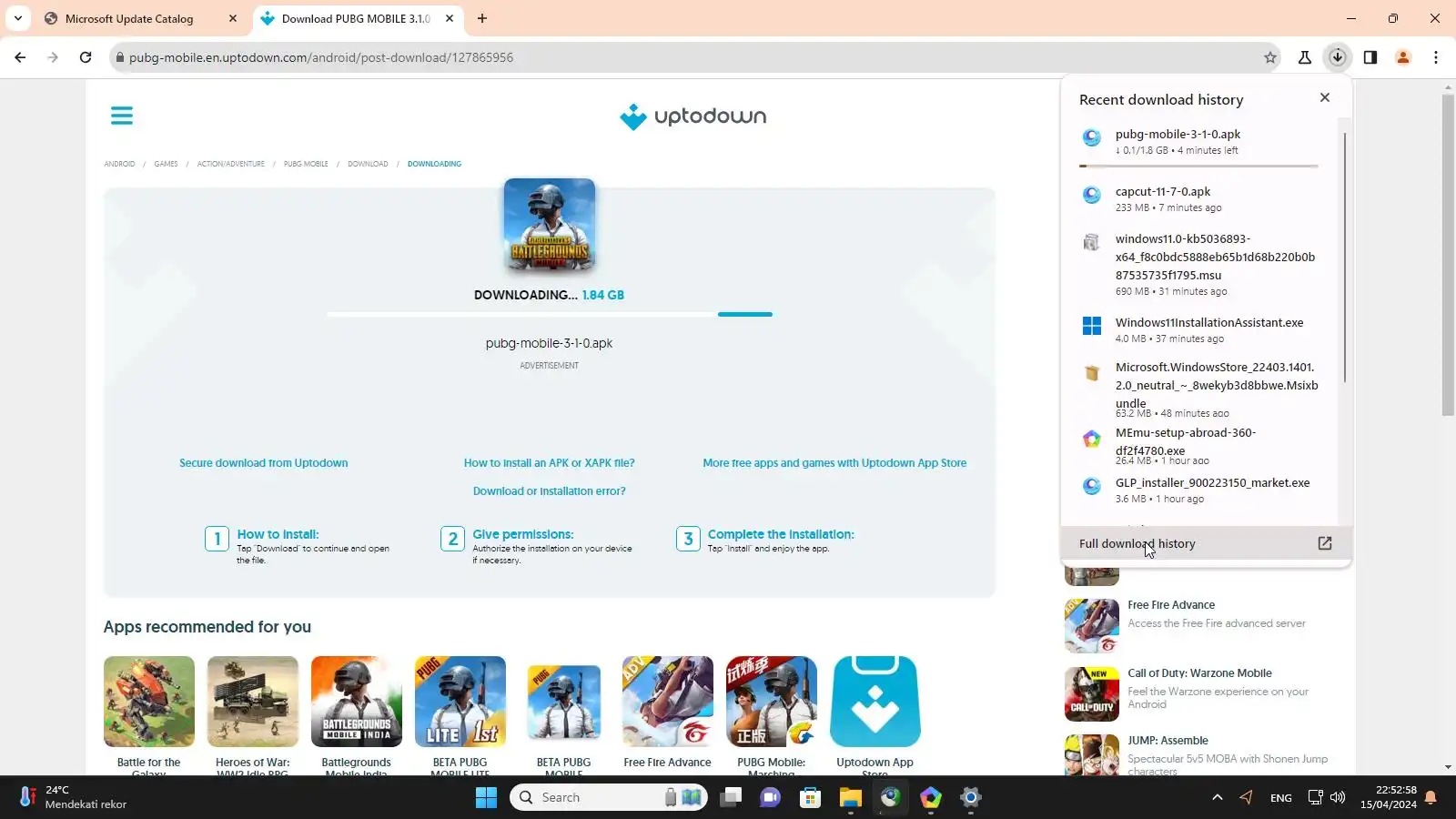Image resolution: width=1456 pixels, height=819 pixels.
Task: Open Full download history
Action: (1207, 543)
